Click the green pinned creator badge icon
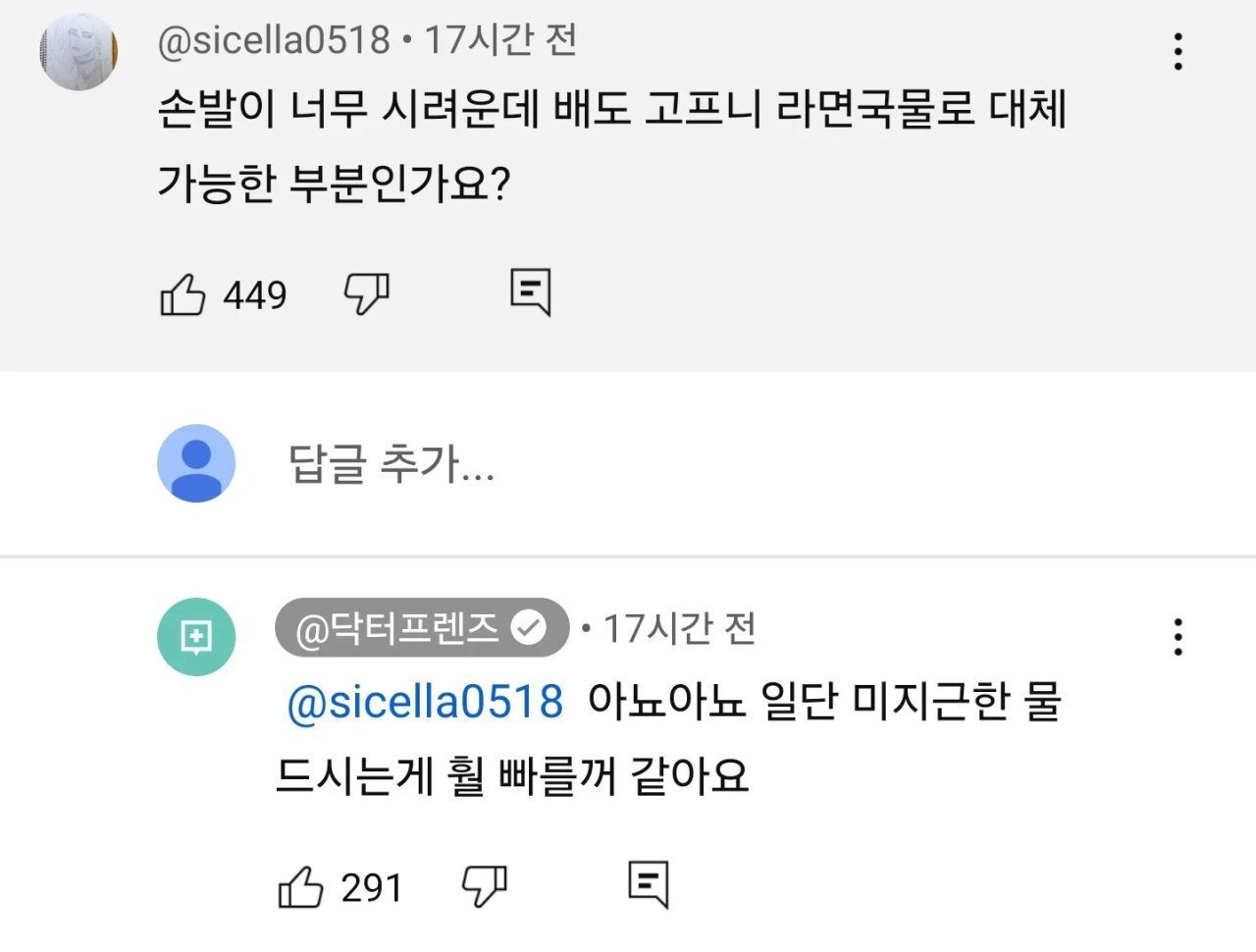Image resolution: width=1256 pixels, height=952 pixels. click(196, 635)
